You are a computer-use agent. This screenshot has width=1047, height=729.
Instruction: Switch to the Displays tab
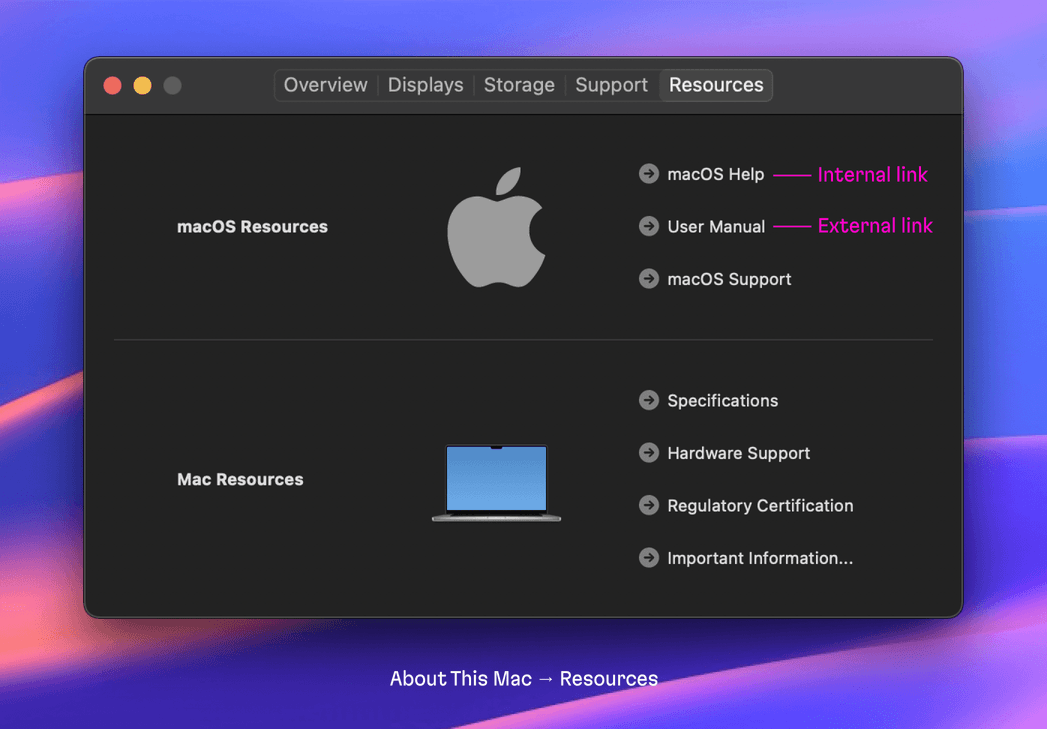click(x=425, y=85)
